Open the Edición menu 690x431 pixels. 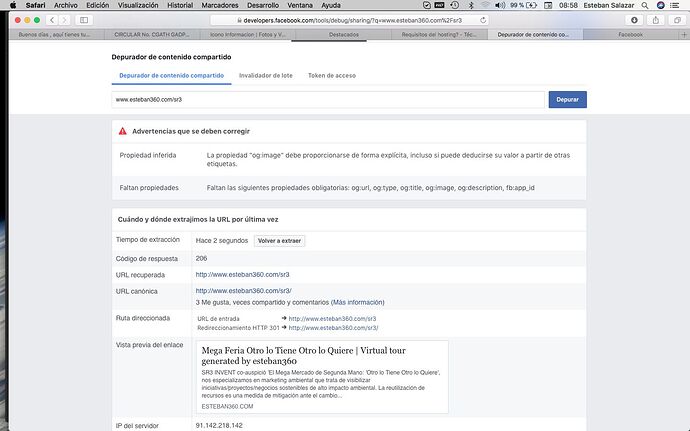click(x=98, y=5)
